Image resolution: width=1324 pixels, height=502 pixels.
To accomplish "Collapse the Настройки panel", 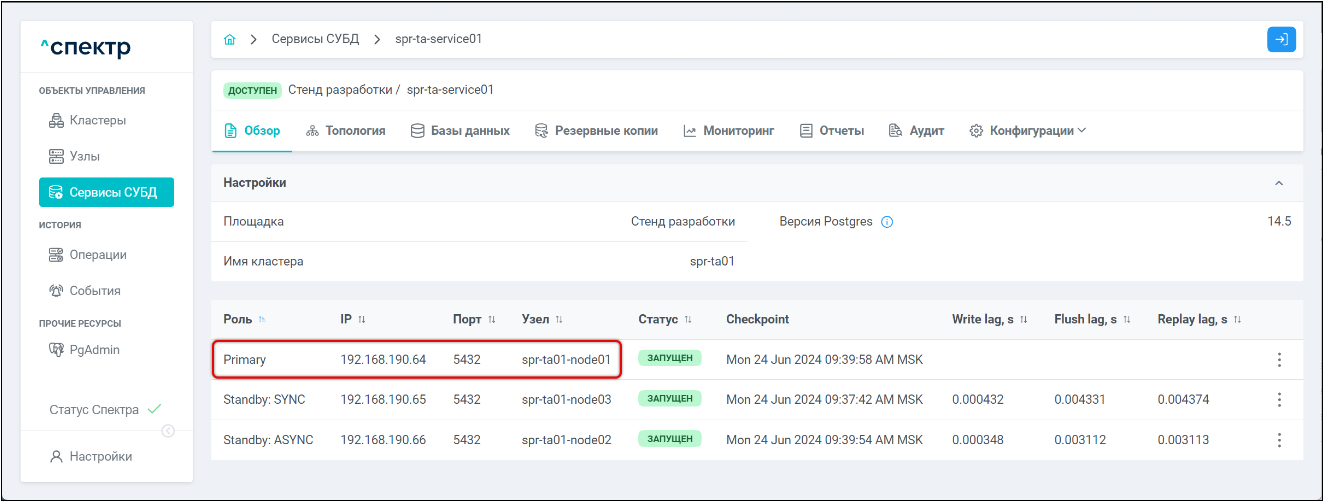I will coord(1278,184).
